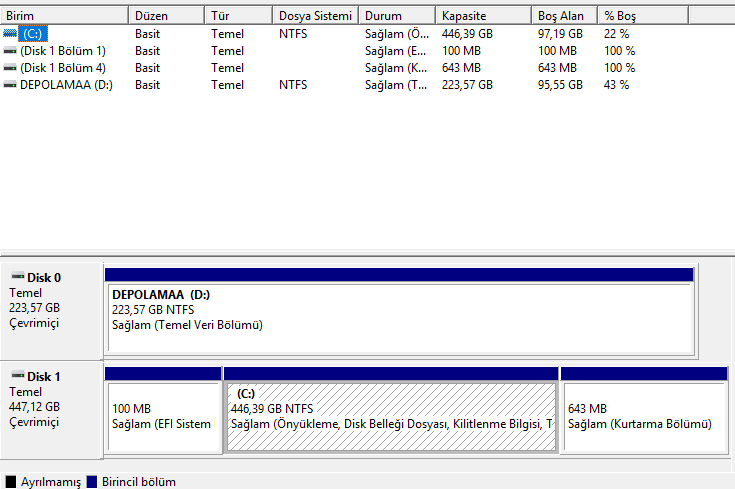The width and height of the screenshot is (735, 489).
Task: Click the black Ayrılmamış legend swatch
Action: pos(10,482)
